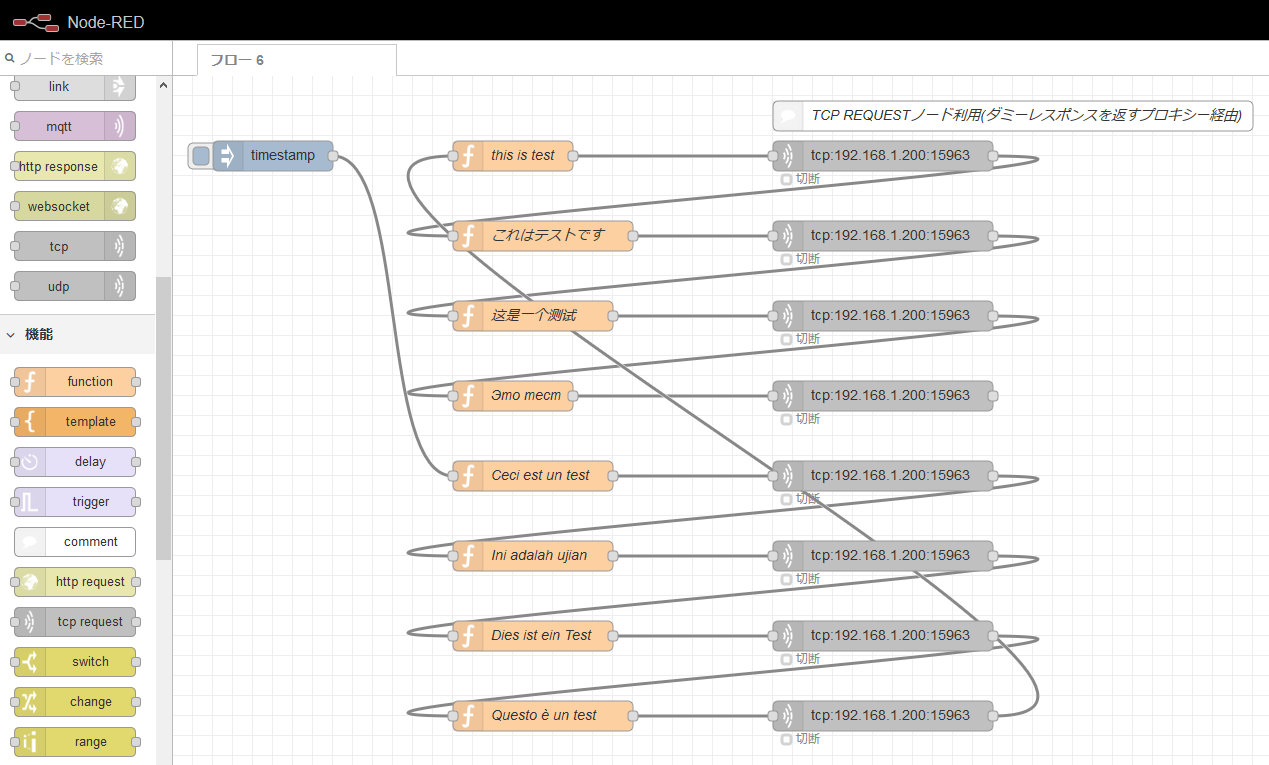Select the 'Questo è un test' function node
The width and height of the screenshot is (1269, 765).
[x=543, y=716]
